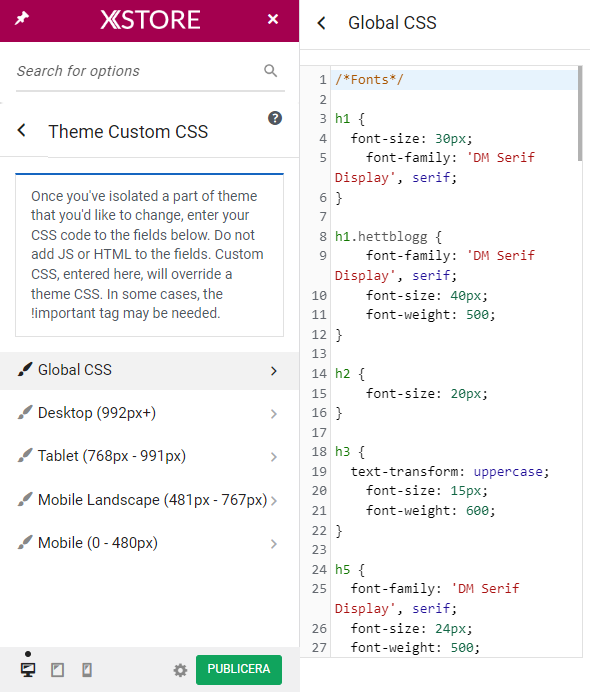Place cursor on line 1 Fonts comment
This screenshot has width=590, height=692.
[x=369, y=80]
